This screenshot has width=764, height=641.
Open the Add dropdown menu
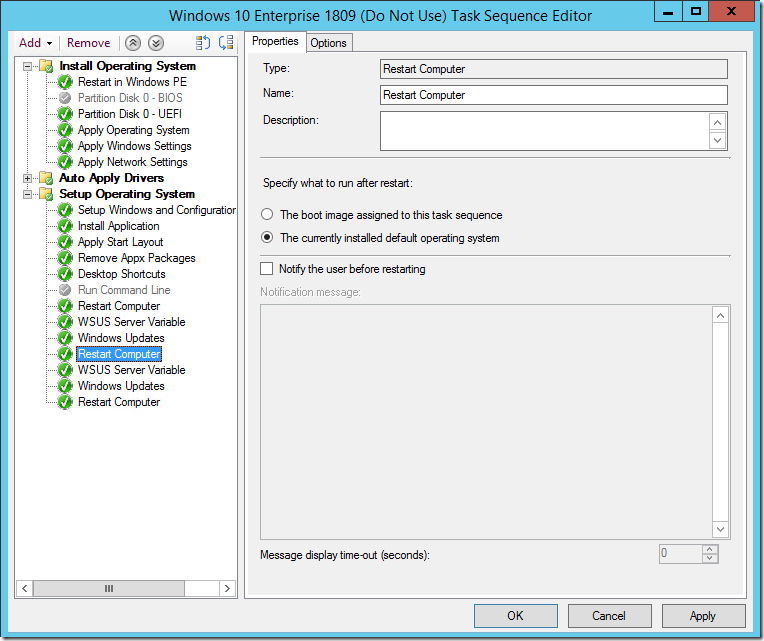tap(36, 43)
